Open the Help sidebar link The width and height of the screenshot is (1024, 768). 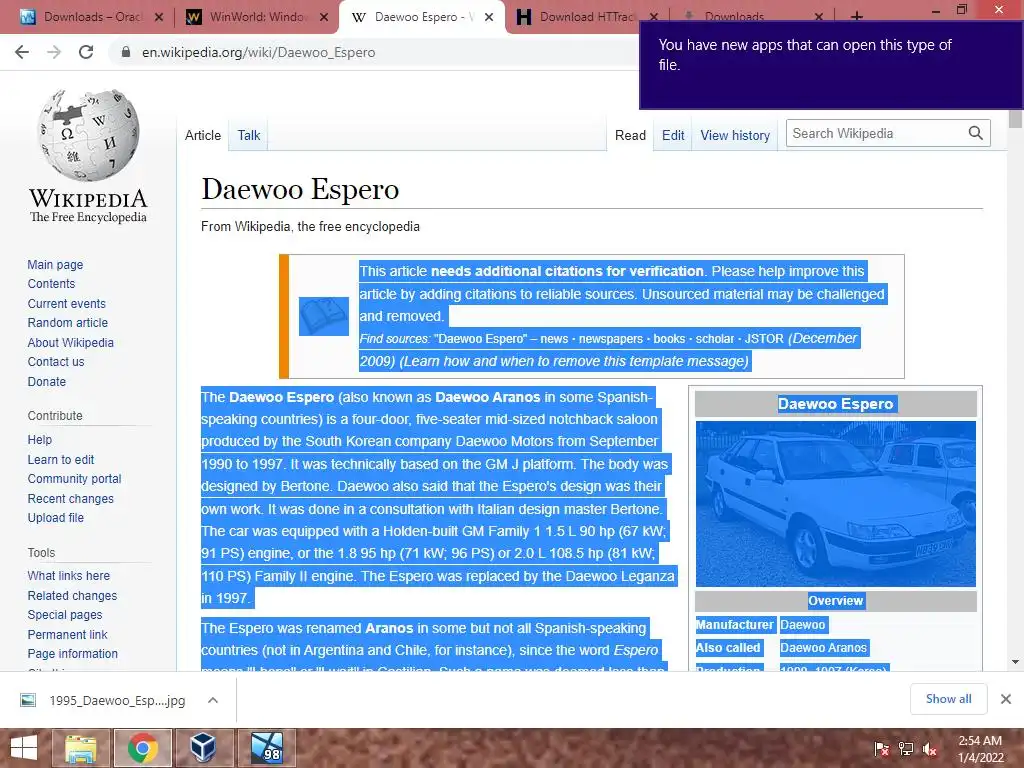[40, 440]
